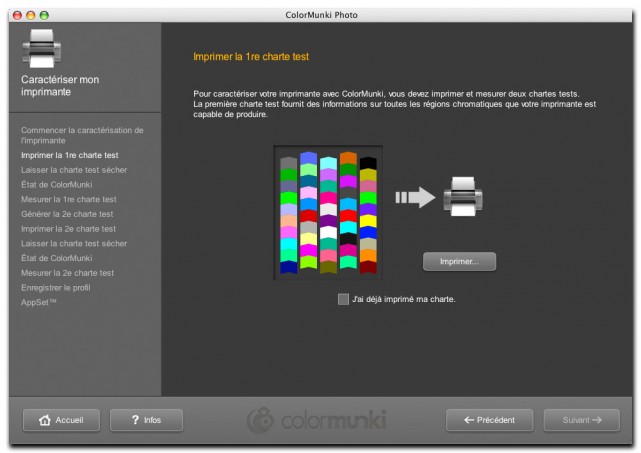641x453 pixels.
Task: Minimize the window with the yellow button
Action: click(31, 15)
